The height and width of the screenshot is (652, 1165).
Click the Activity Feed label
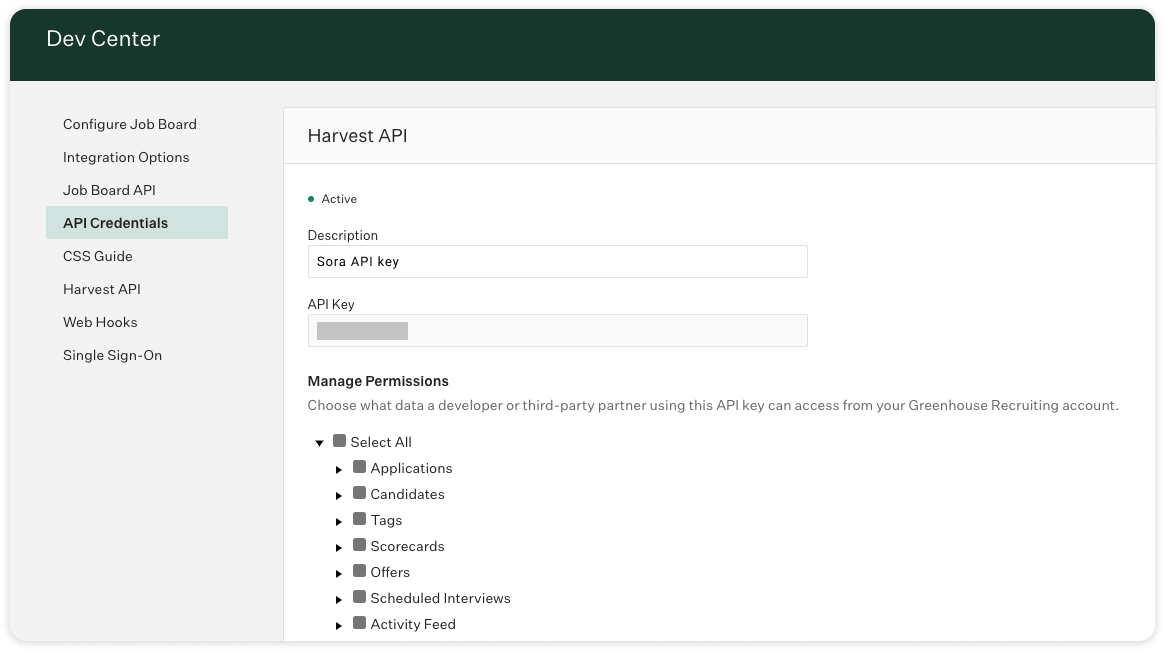click(x=413, y=625)
